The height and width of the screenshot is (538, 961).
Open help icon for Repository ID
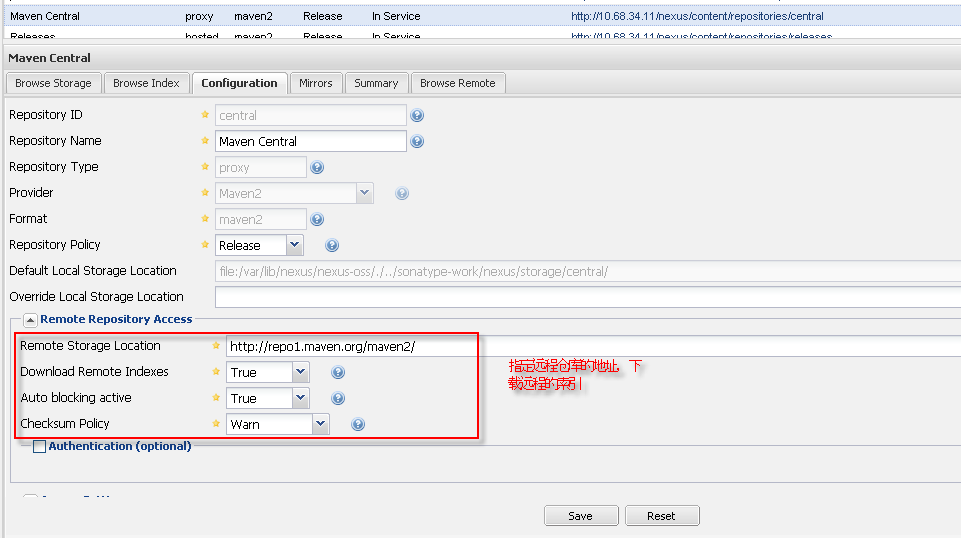click(417, 115)
